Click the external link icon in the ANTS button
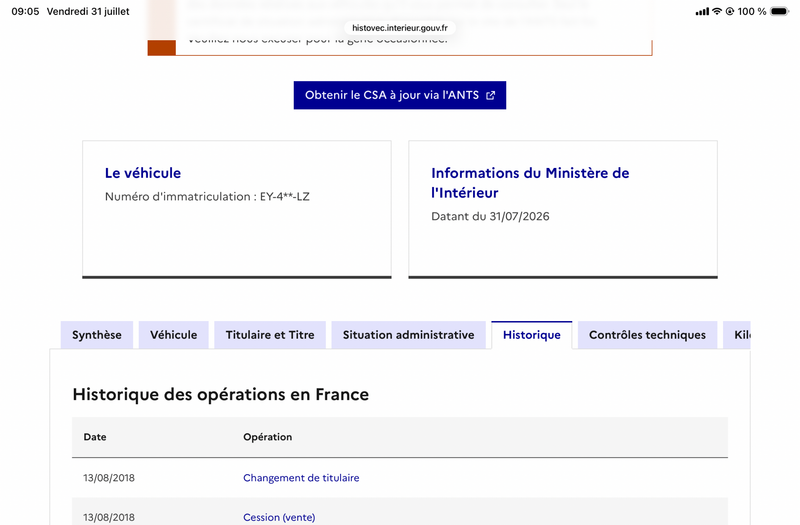 point(490,95)
